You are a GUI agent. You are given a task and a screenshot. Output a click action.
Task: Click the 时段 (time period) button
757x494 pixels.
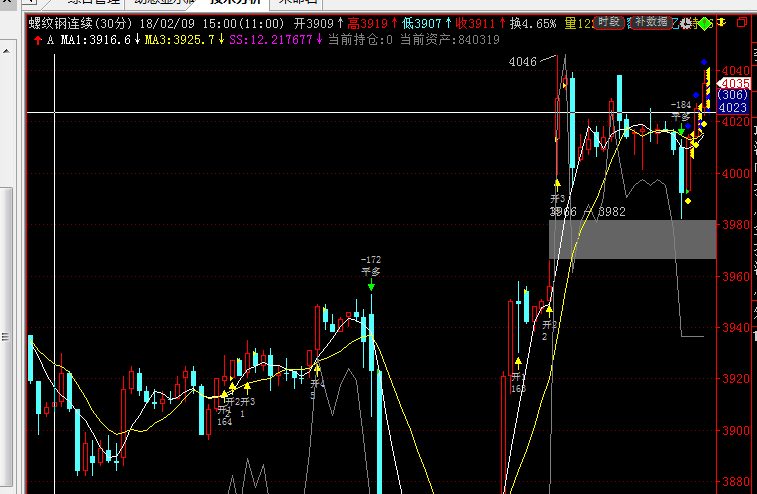click(x=609, y=22)
